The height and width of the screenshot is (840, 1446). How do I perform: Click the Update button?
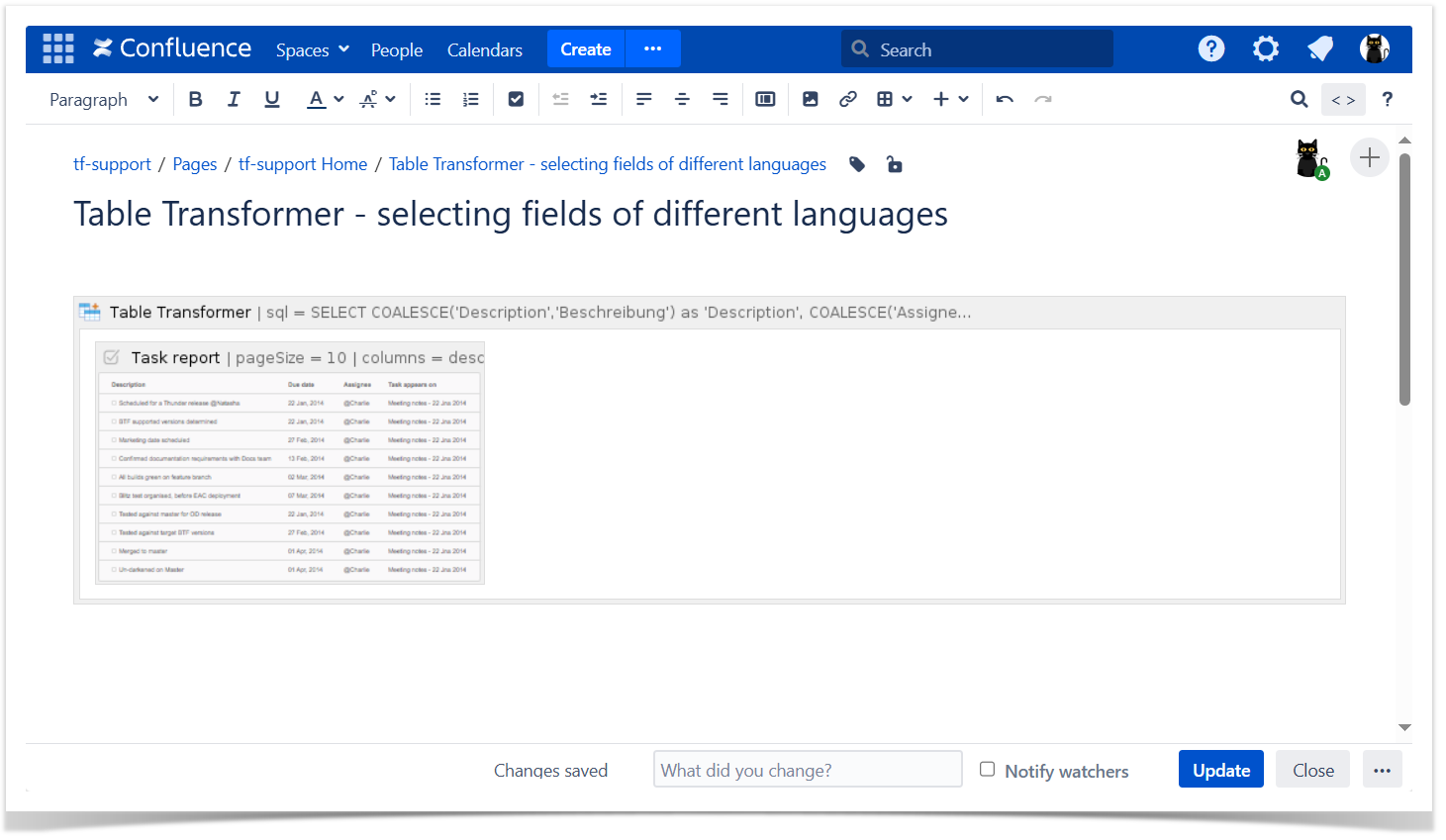pos(1220,770)
